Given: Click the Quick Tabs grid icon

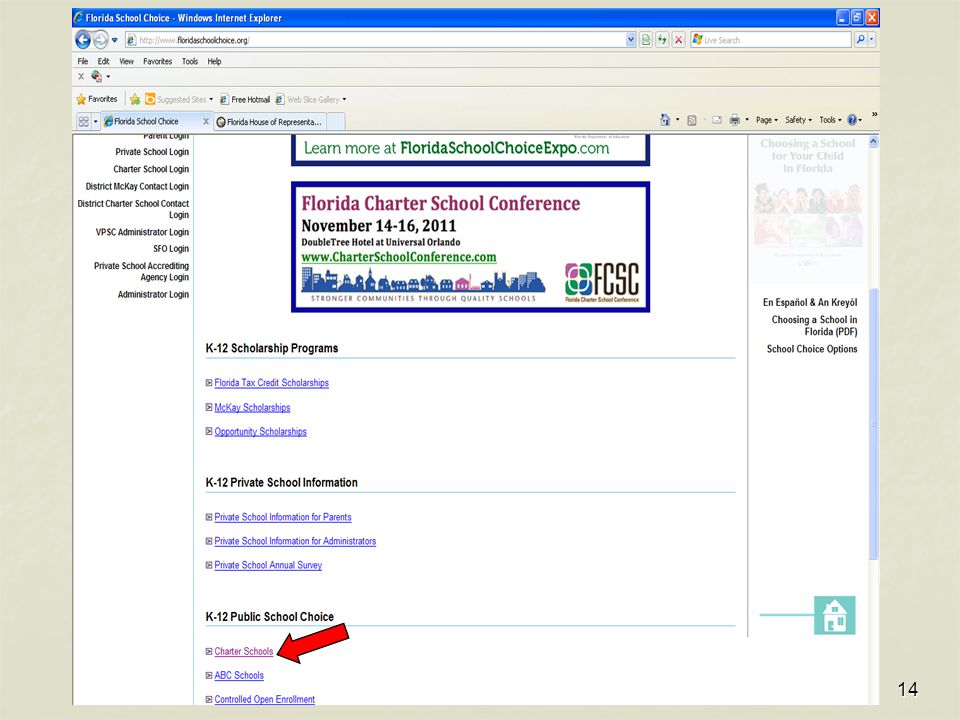Looking at the screenshot, I should pos(84,121).
